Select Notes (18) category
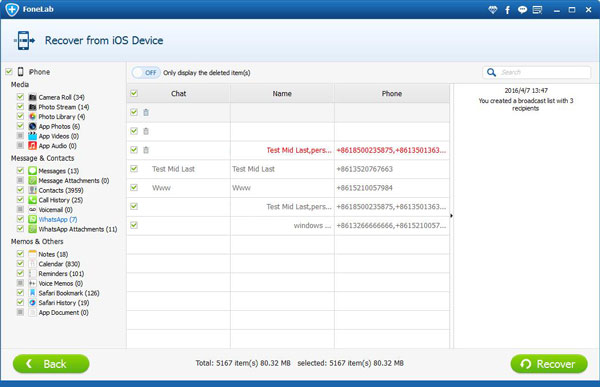Image resolution: width=600 pixels, height=387 pixels. pos(53,254)
